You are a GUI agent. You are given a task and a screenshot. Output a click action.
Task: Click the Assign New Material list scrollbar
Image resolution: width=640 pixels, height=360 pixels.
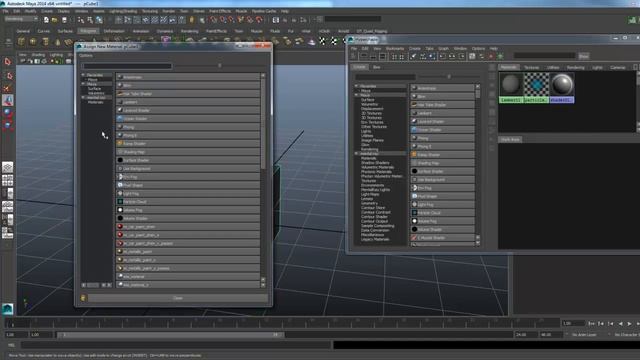pyautogui.click(x=263, y=122)
